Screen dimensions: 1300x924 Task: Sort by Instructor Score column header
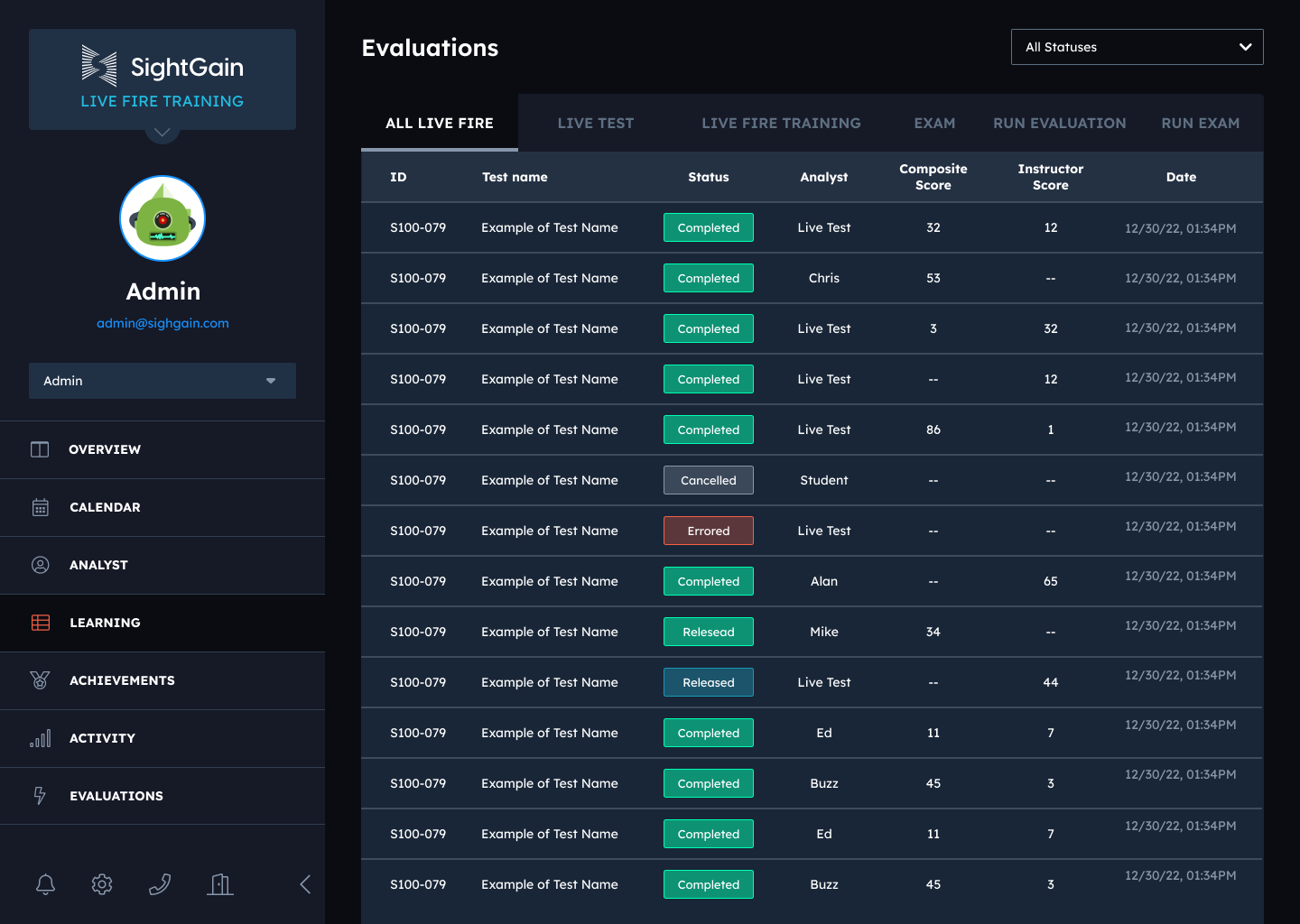coord(1051,177)
